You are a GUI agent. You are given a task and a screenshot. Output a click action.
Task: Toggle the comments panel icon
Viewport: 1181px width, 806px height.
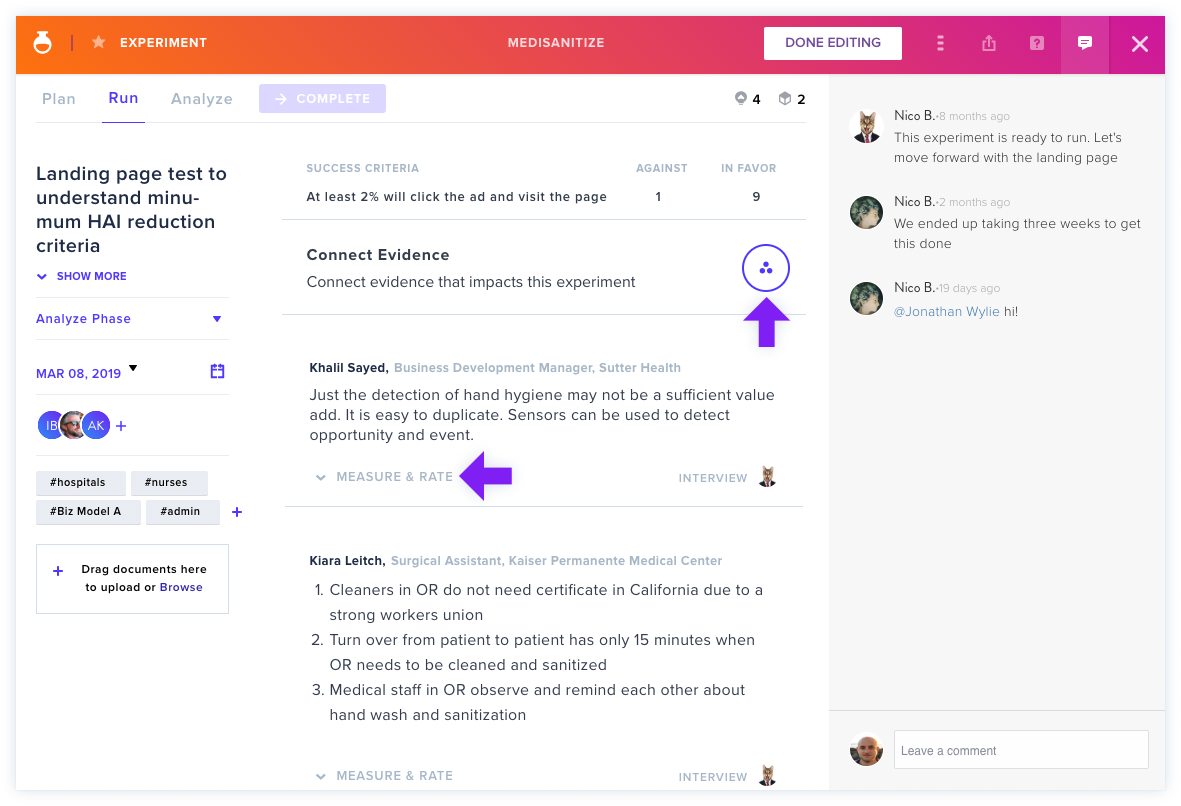pyautogui.click(x=1085, y=43)
